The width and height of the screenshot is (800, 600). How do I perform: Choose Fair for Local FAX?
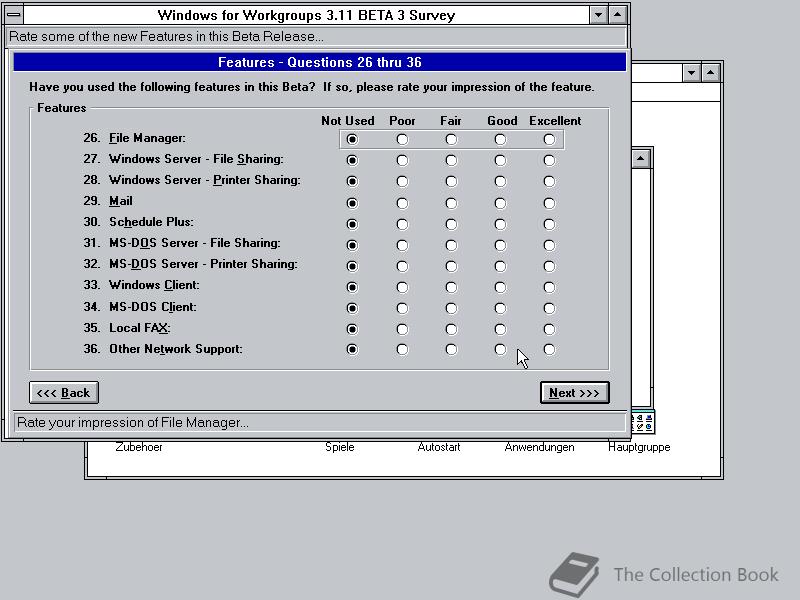pos(451,329)
